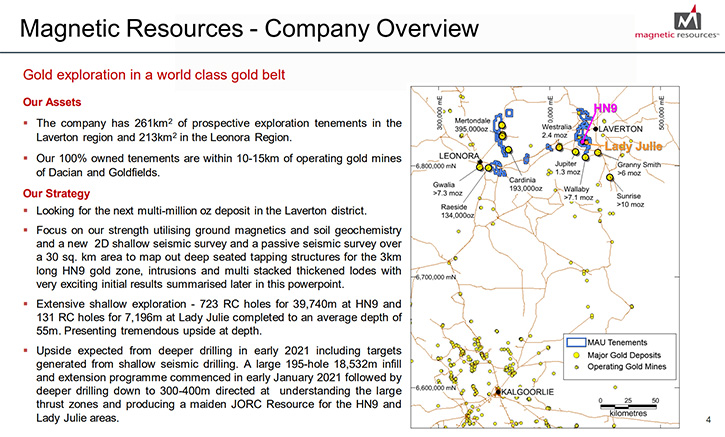Click the MAU Tenements blue legend box
725x437 pixels.
click(x=576, y=343)
